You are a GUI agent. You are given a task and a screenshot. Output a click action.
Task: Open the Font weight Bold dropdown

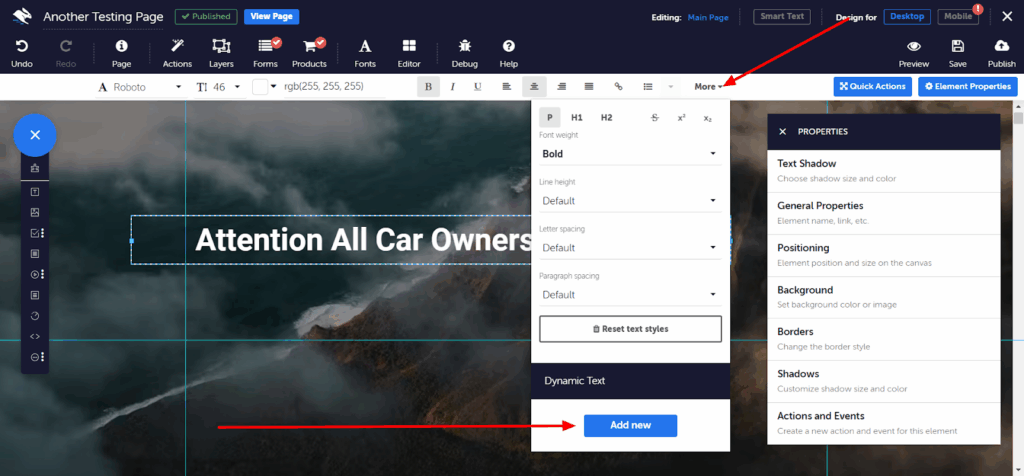tap(629, 154)
